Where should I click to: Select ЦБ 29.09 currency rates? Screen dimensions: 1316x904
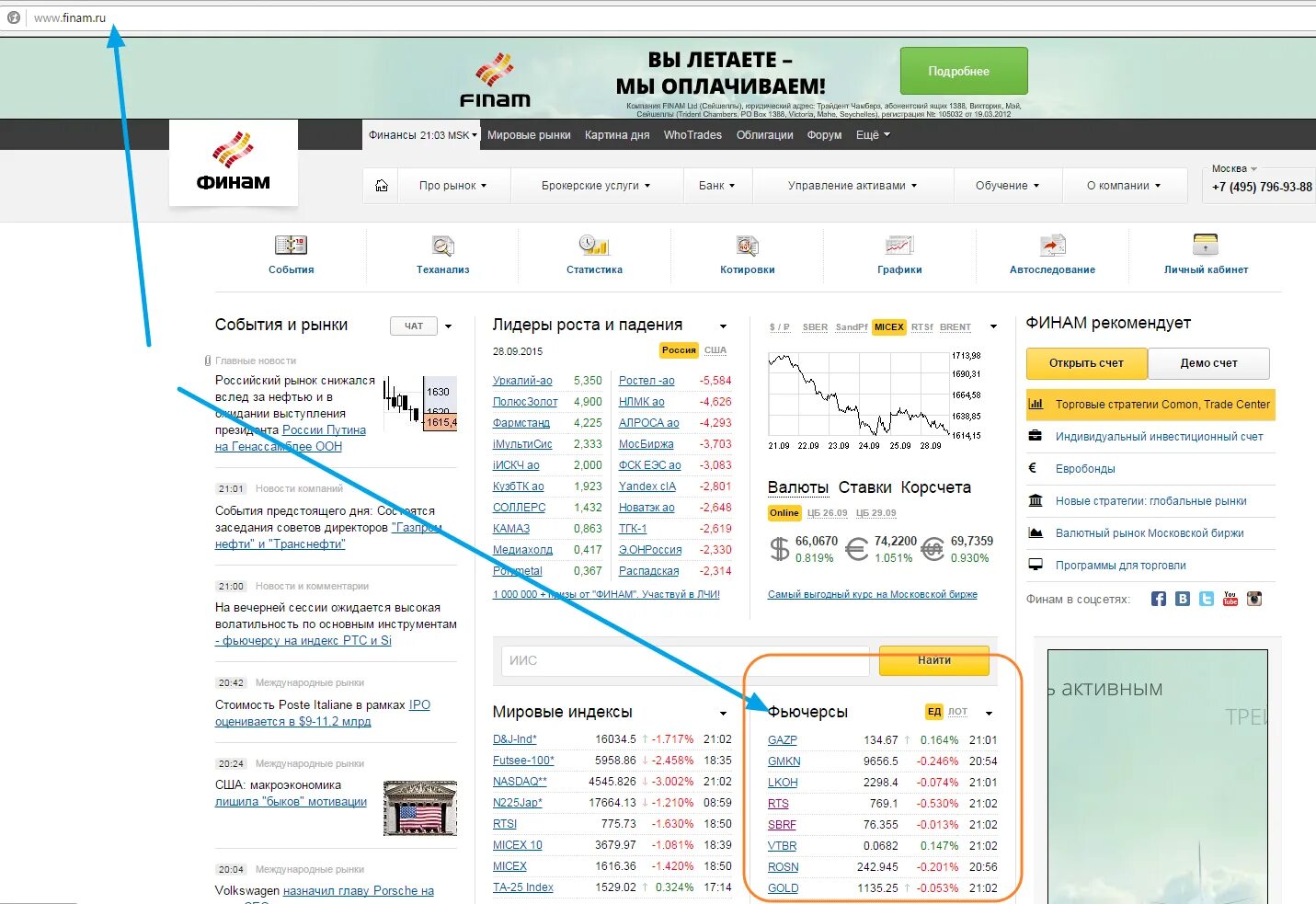[875, 513]
